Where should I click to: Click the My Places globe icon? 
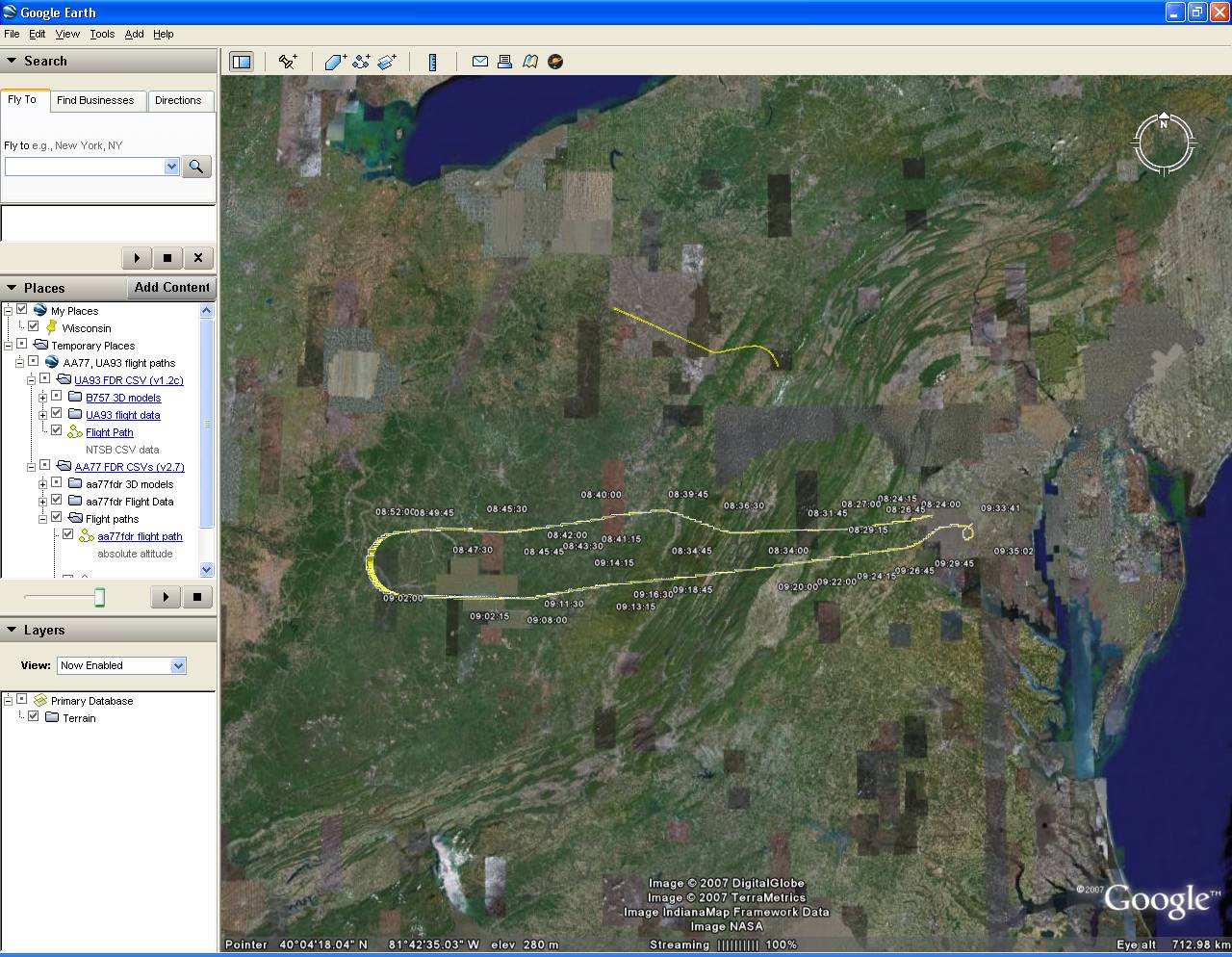(39, 310)
